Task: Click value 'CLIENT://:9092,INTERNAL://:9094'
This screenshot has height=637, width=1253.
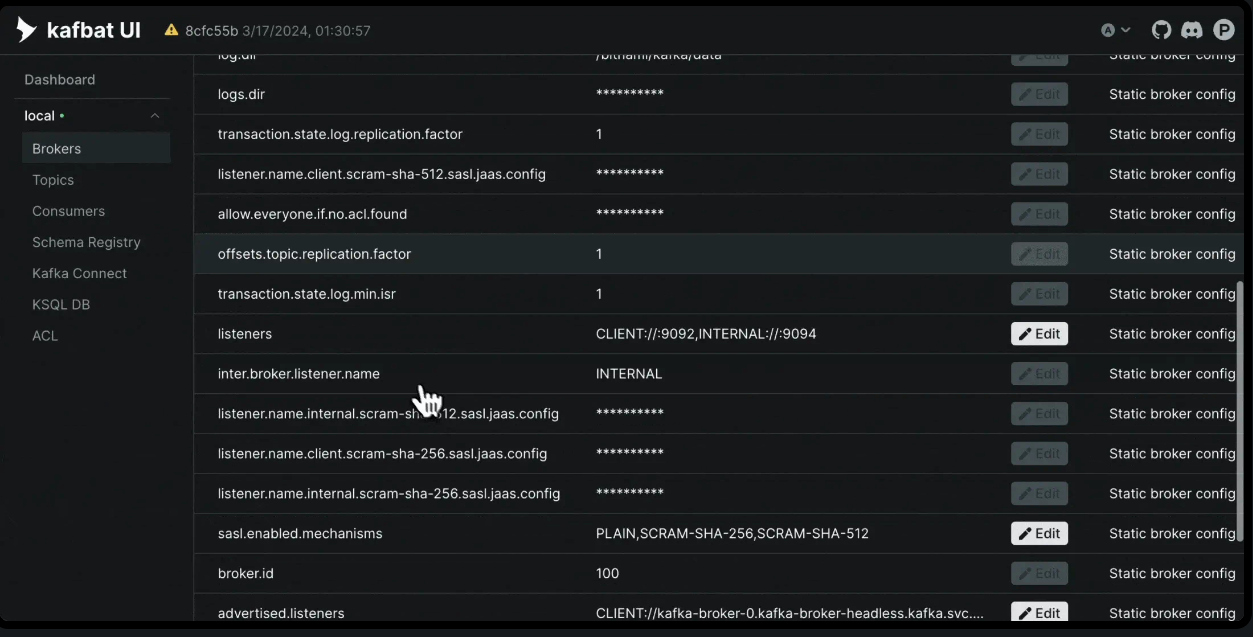Action: [x=706, y=334]
